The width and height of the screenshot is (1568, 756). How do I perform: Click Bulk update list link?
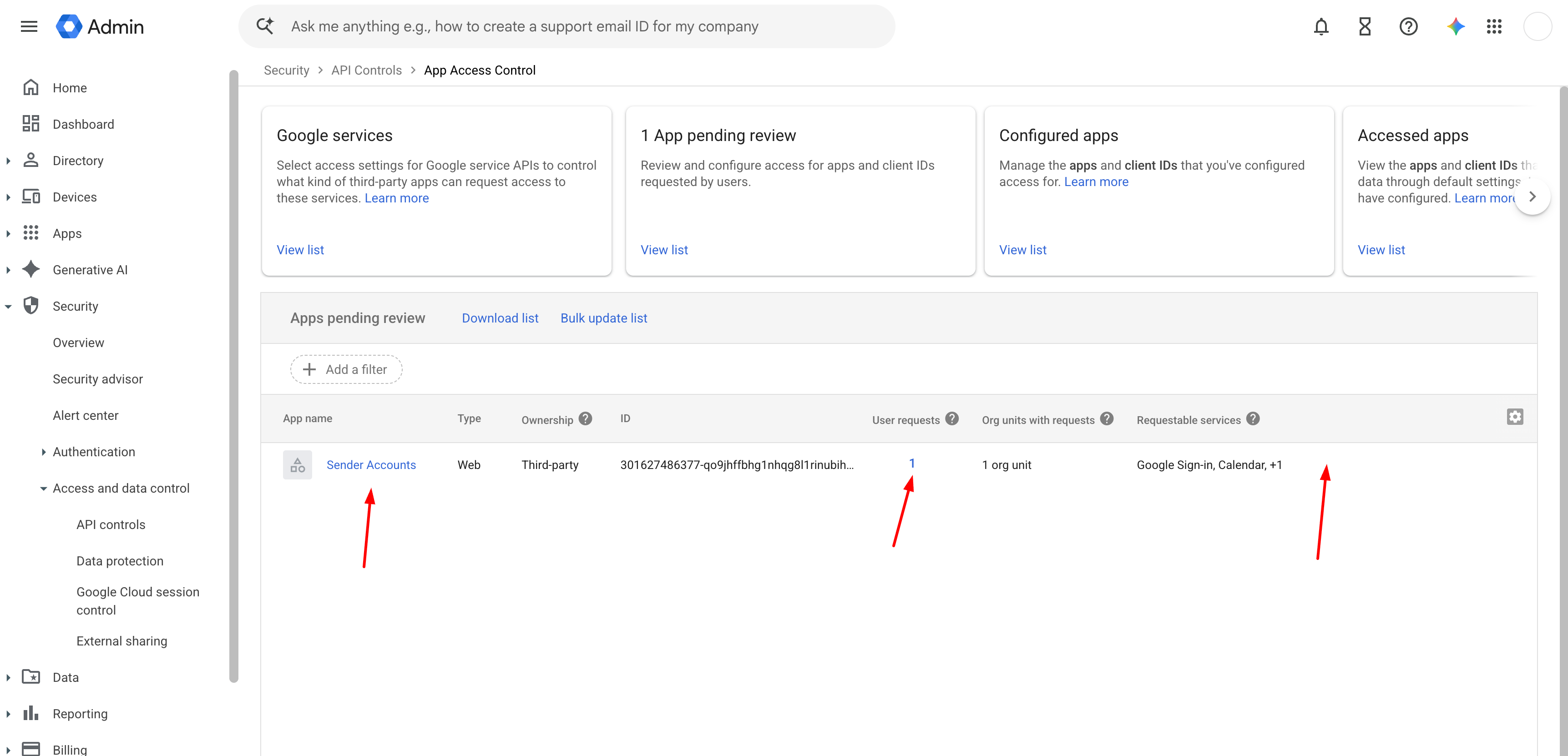[x=604, y=318]
